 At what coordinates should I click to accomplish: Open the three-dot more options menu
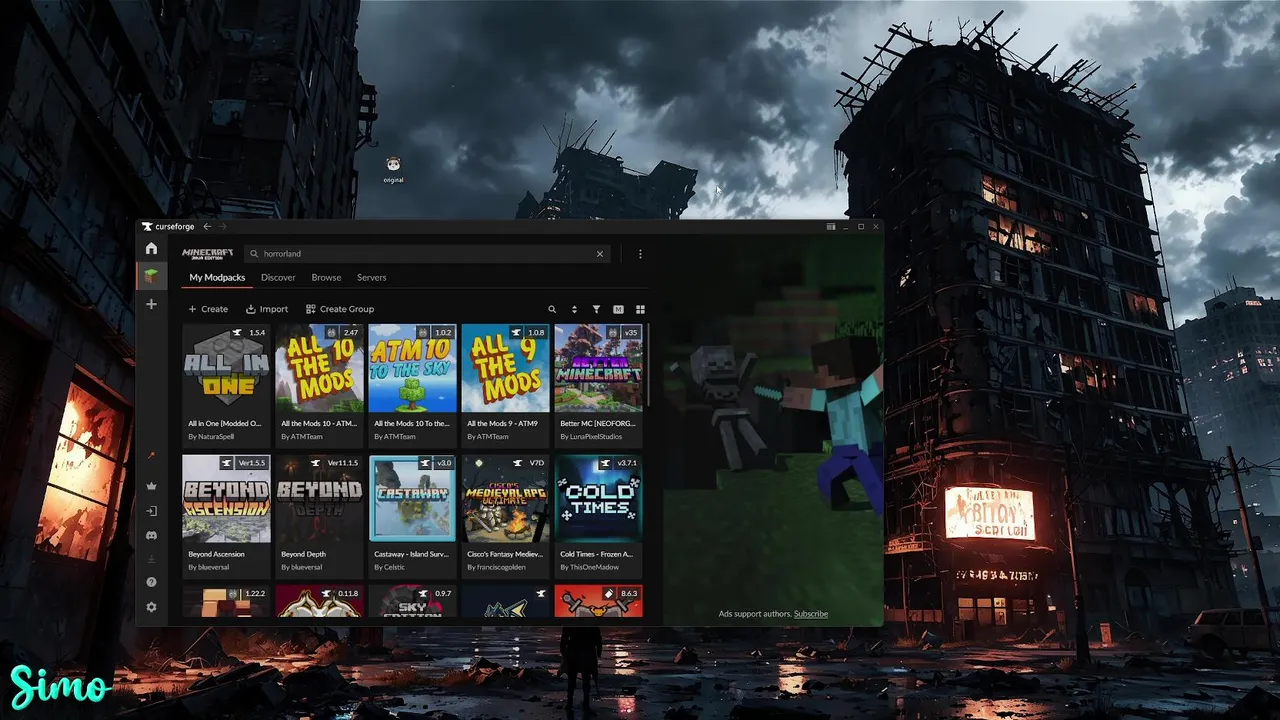tap(640, 254)
